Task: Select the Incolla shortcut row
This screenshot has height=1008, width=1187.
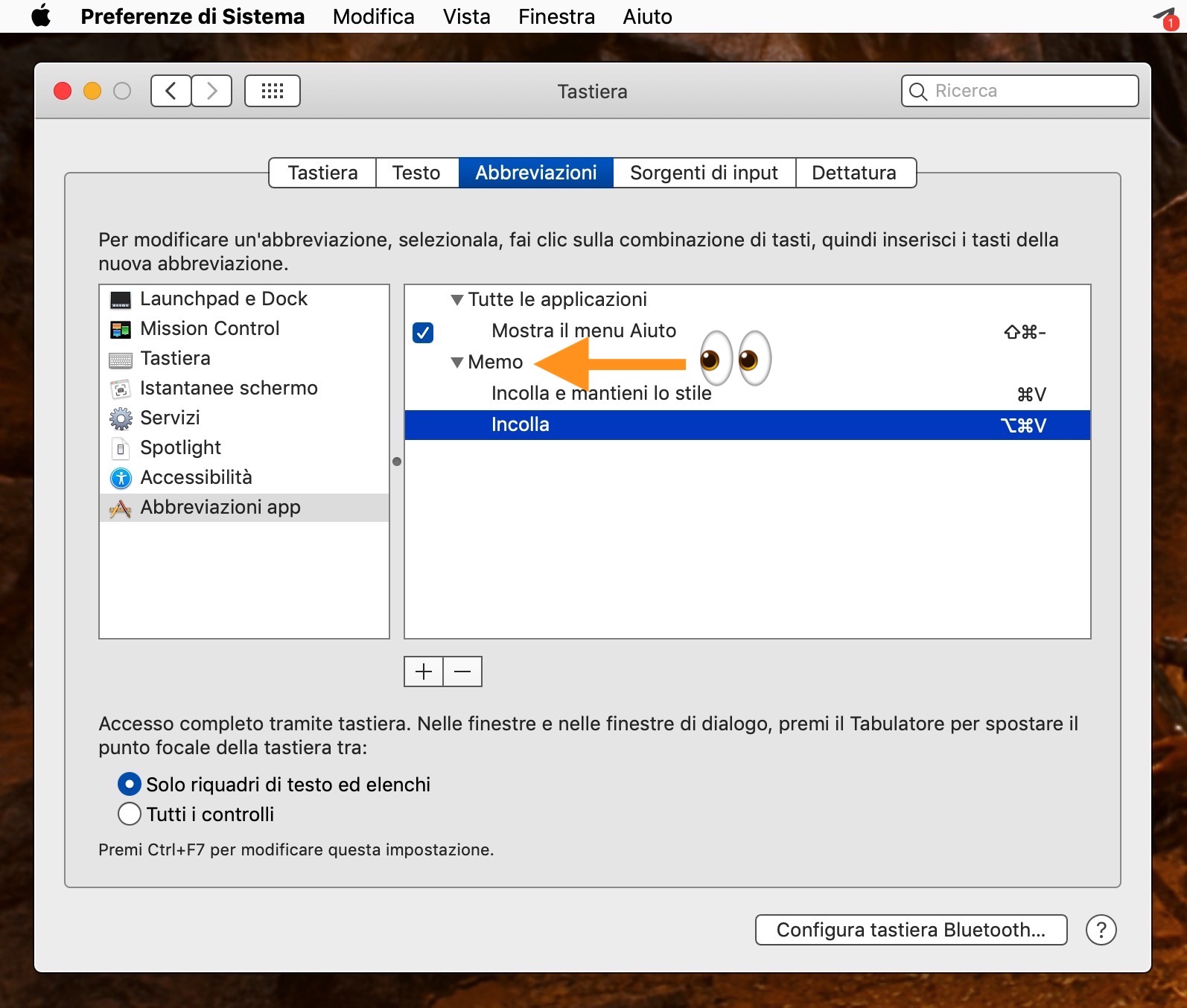Action: pyautogui.click(x=748, y=425)
